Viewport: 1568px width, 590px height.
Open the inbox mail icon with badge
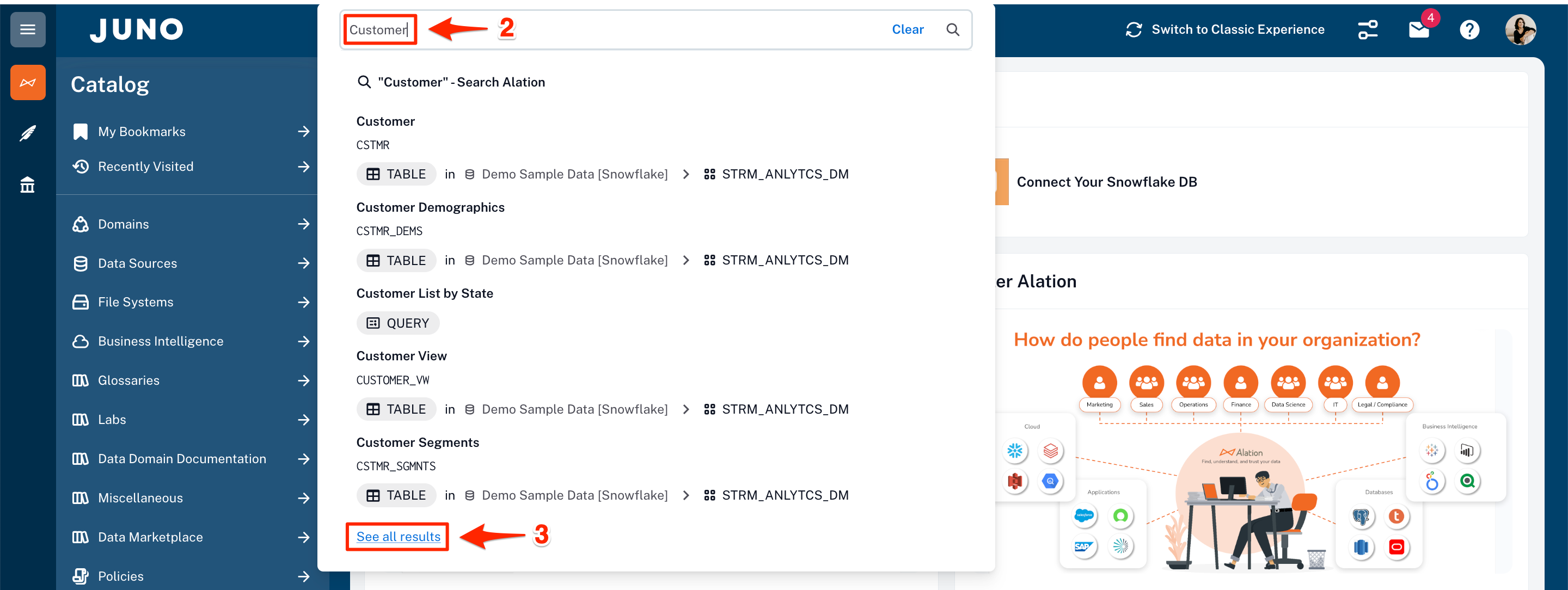point(1418,30)
